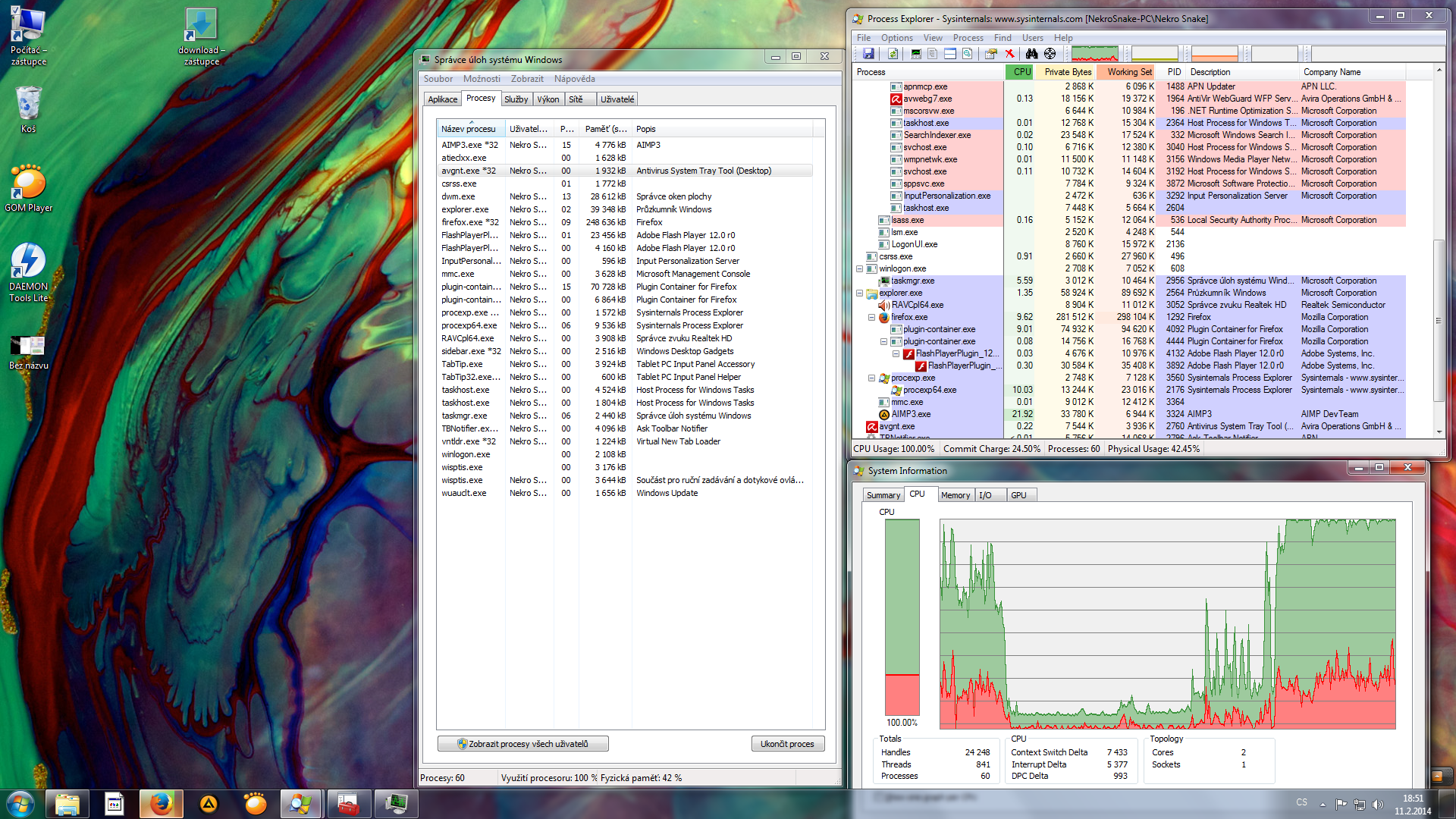Image resolution: width=1456 pixels, height=819 pixels.
Task: Click Zobrazit procesy všech uživatelů button
Action: click(x=522, y=744)
